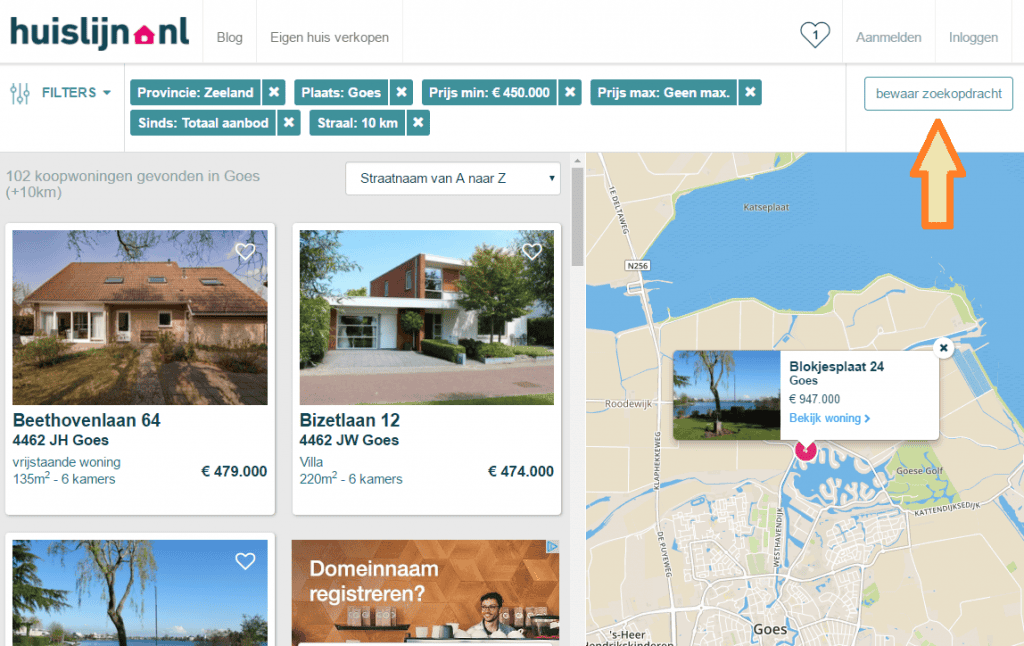Favorite the Beethovenlaan 64 listing

coord(245,251)
